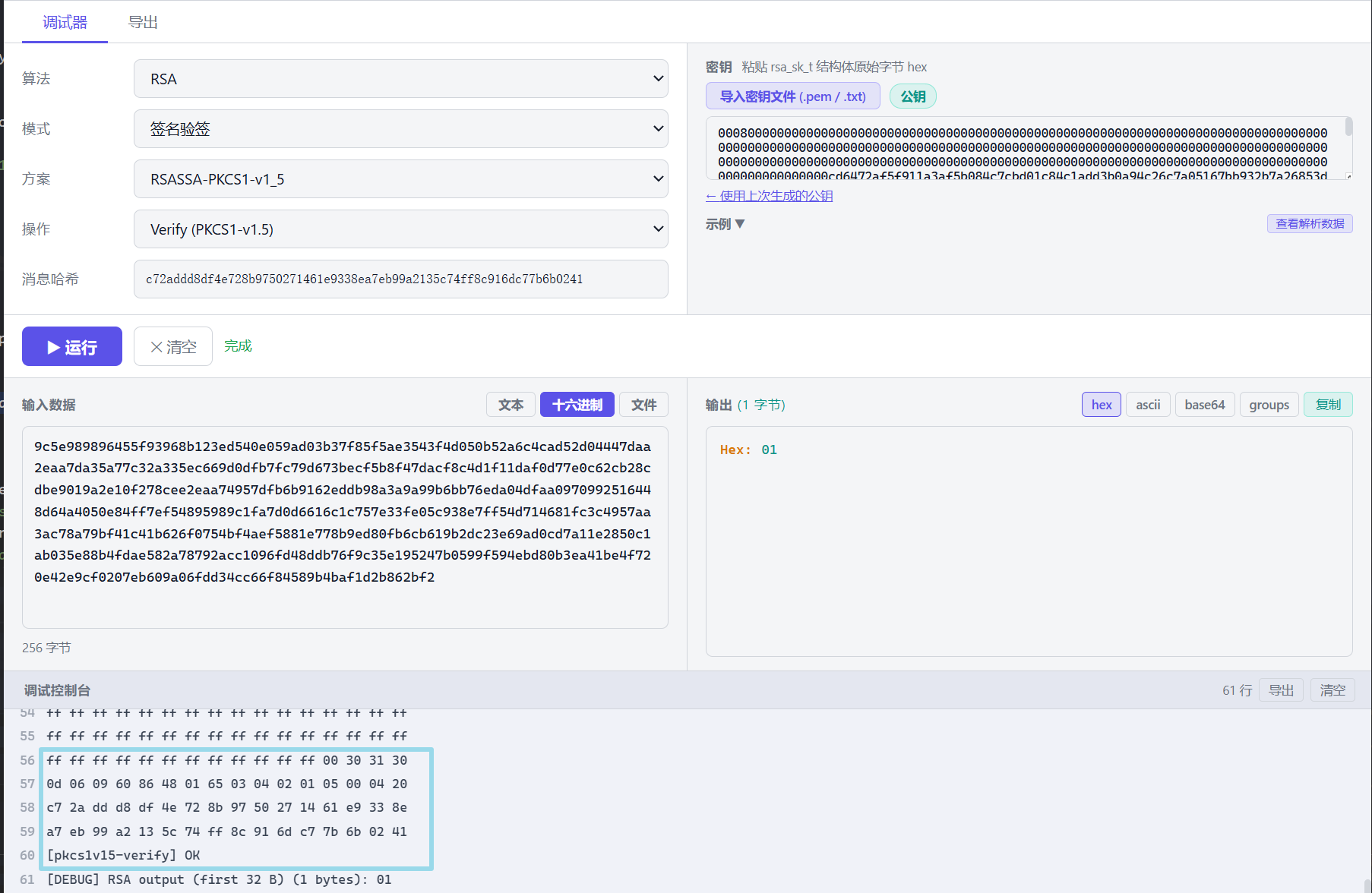Switch to the 调试器 tab
Screen dimensions: 1372x893
pos(65,22)
